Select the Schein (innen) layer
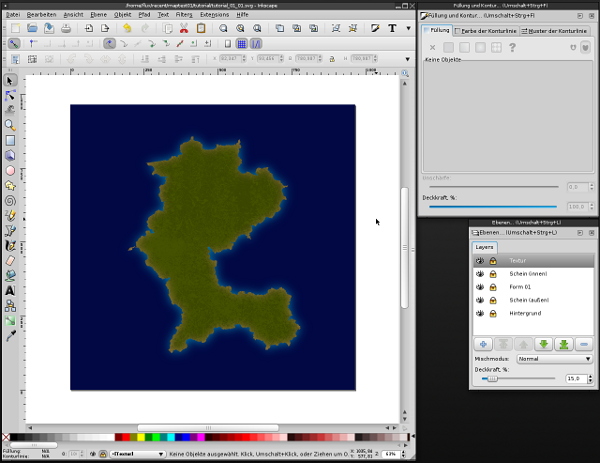600x463 pixels. (530, 273)
